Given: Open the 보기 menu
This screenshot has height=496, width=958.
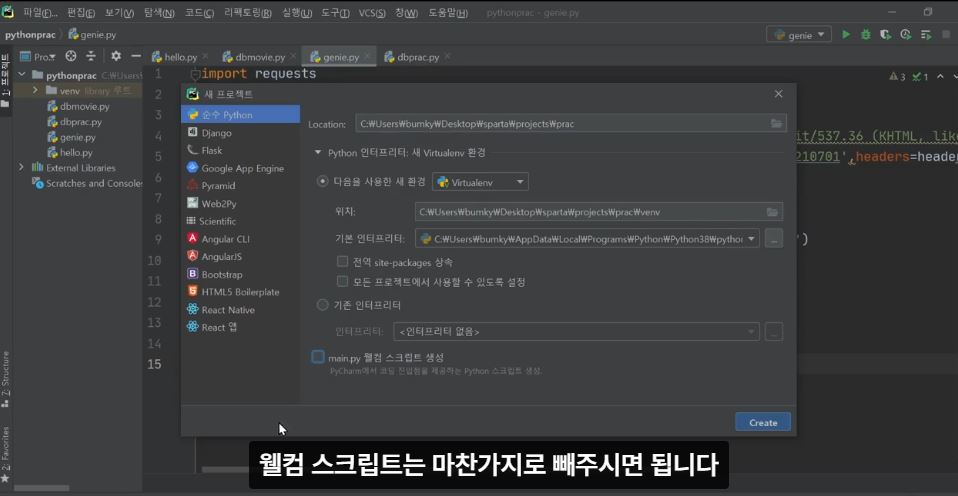Looking at the screenshot, I should point(119,13).
